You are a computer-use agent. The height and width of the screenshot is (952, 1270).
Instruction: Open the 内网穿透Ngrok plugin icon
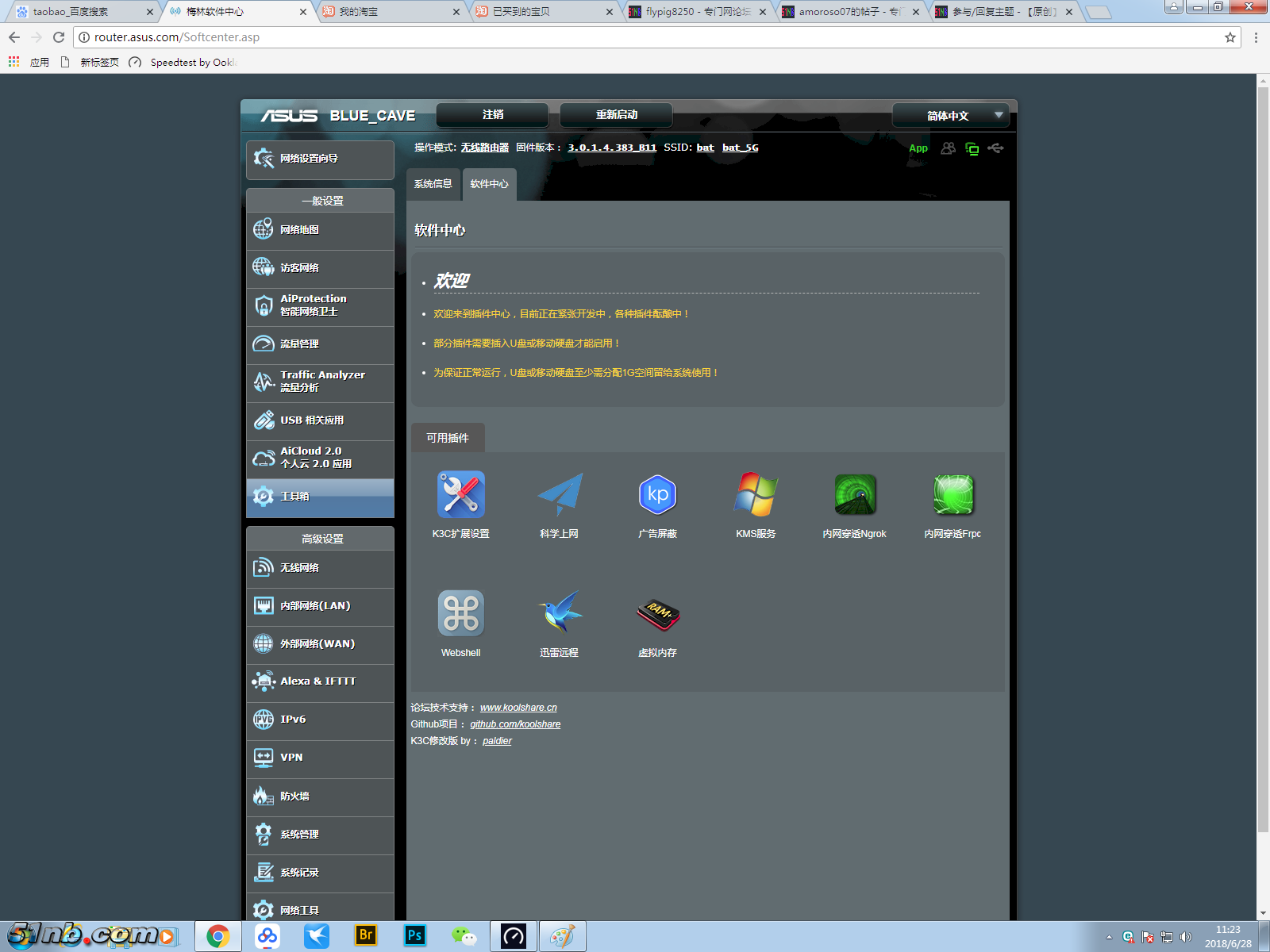[854, 495]
